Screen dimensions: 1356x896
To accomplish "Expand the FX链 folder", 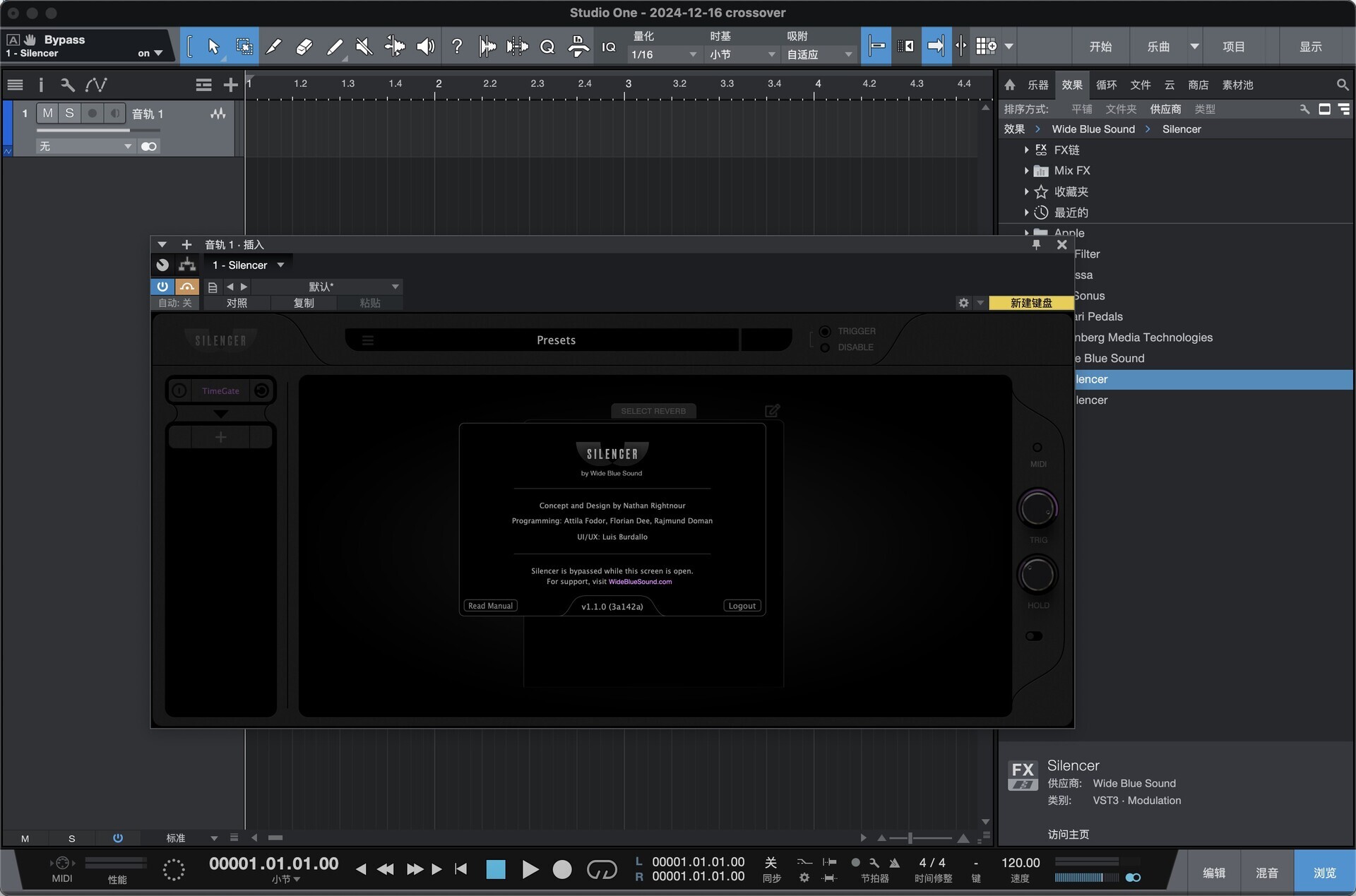I will tap(1026, 150).
